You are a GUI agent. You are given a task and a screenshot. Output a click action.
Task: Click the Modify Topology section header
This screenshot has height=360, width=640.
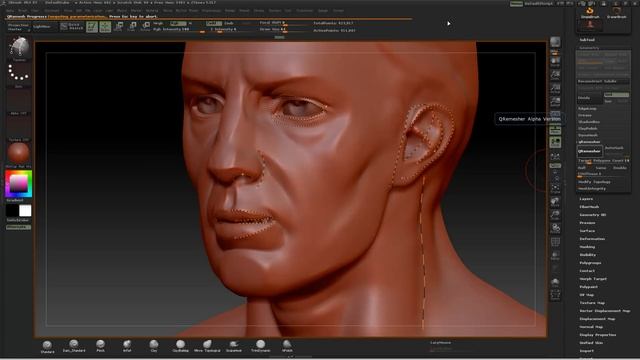pos(594,182)
